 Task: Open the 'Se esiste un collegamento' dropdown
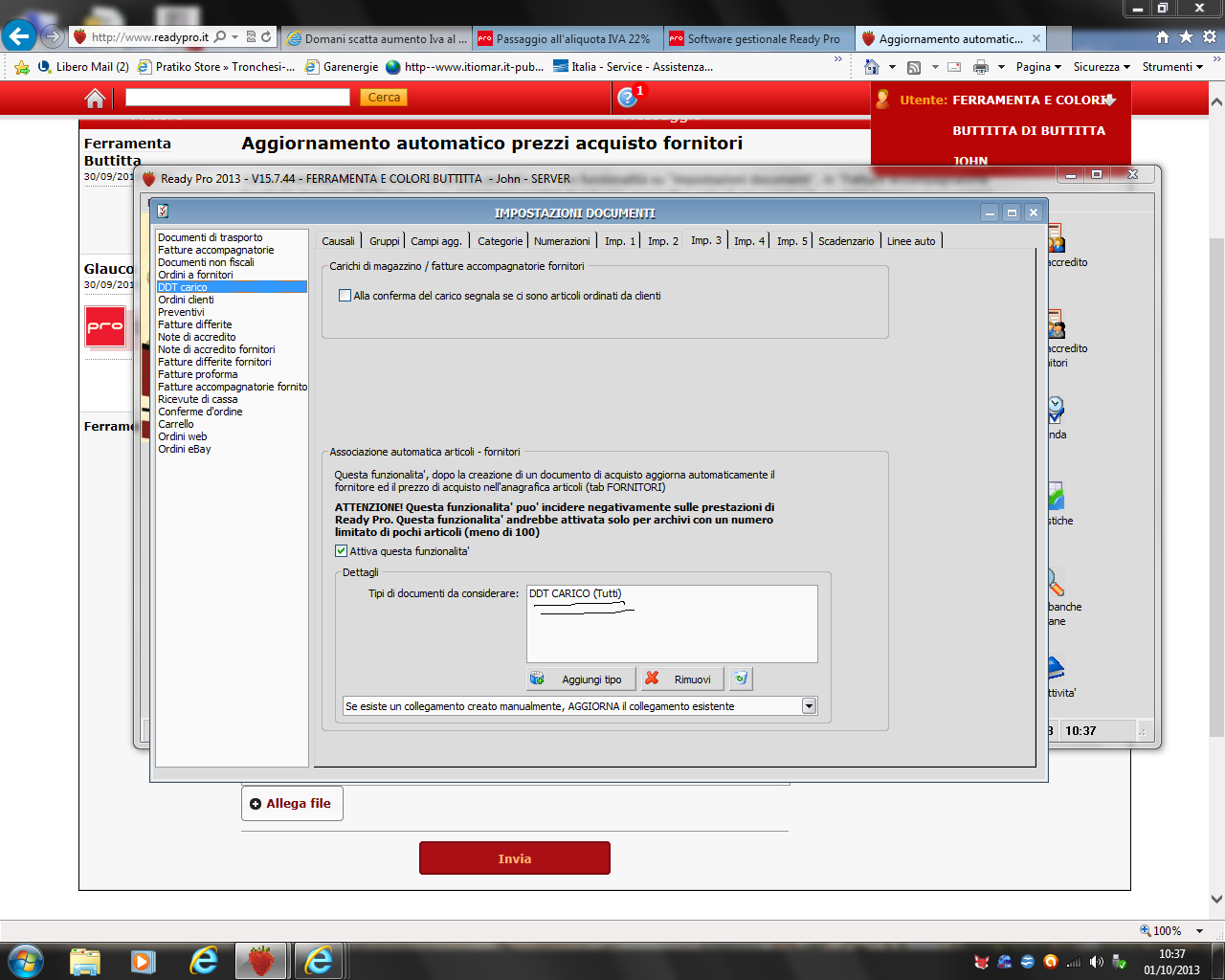click(809, 706)
